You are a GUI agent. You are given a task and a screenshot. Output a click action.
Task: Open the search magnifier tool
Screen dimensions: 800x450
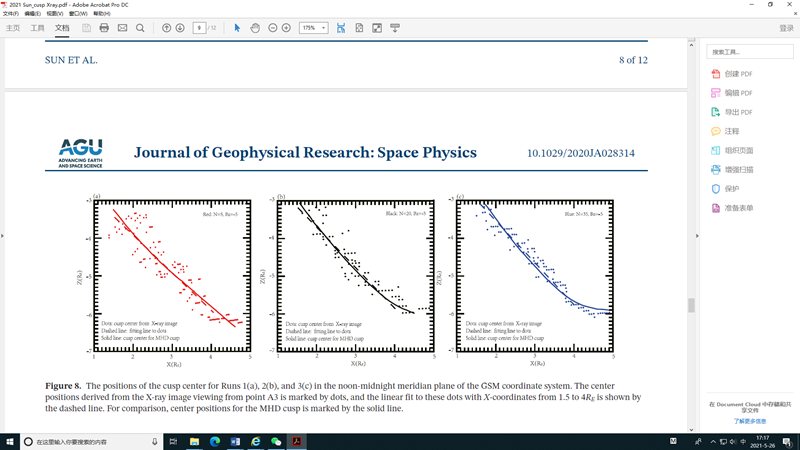point(140,28)
